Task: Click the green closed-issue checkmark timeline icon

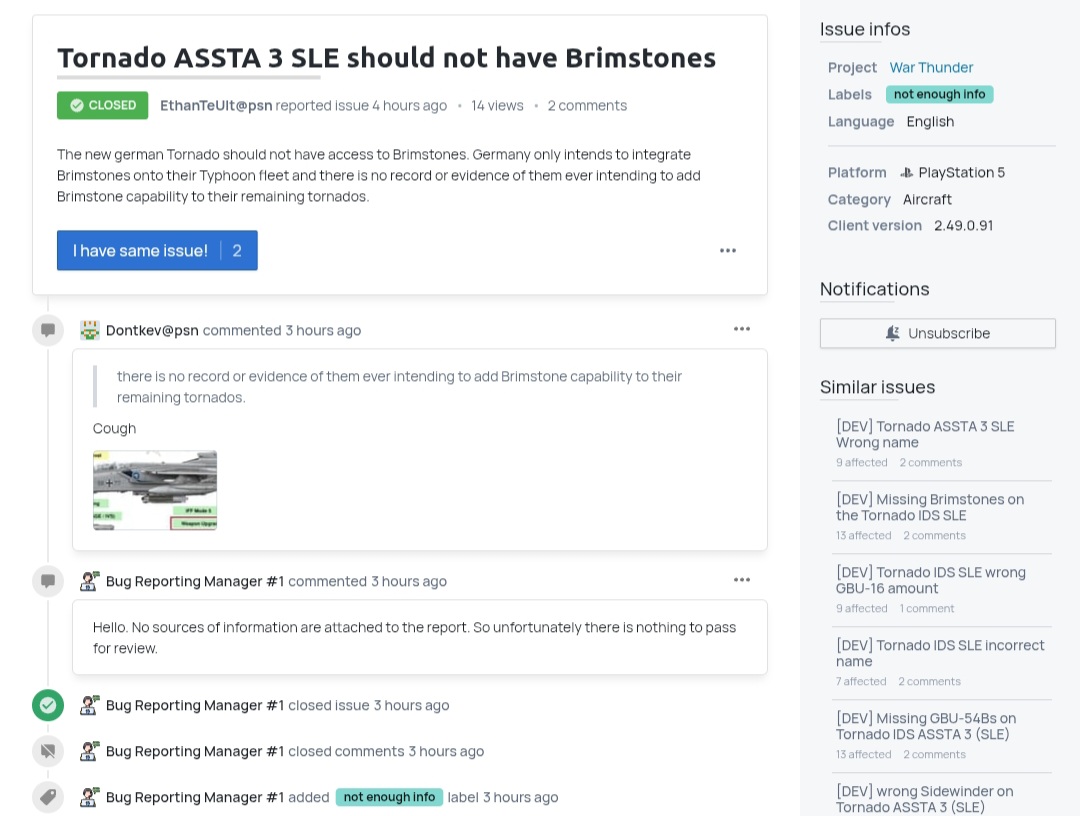Action: pos(48,705)
